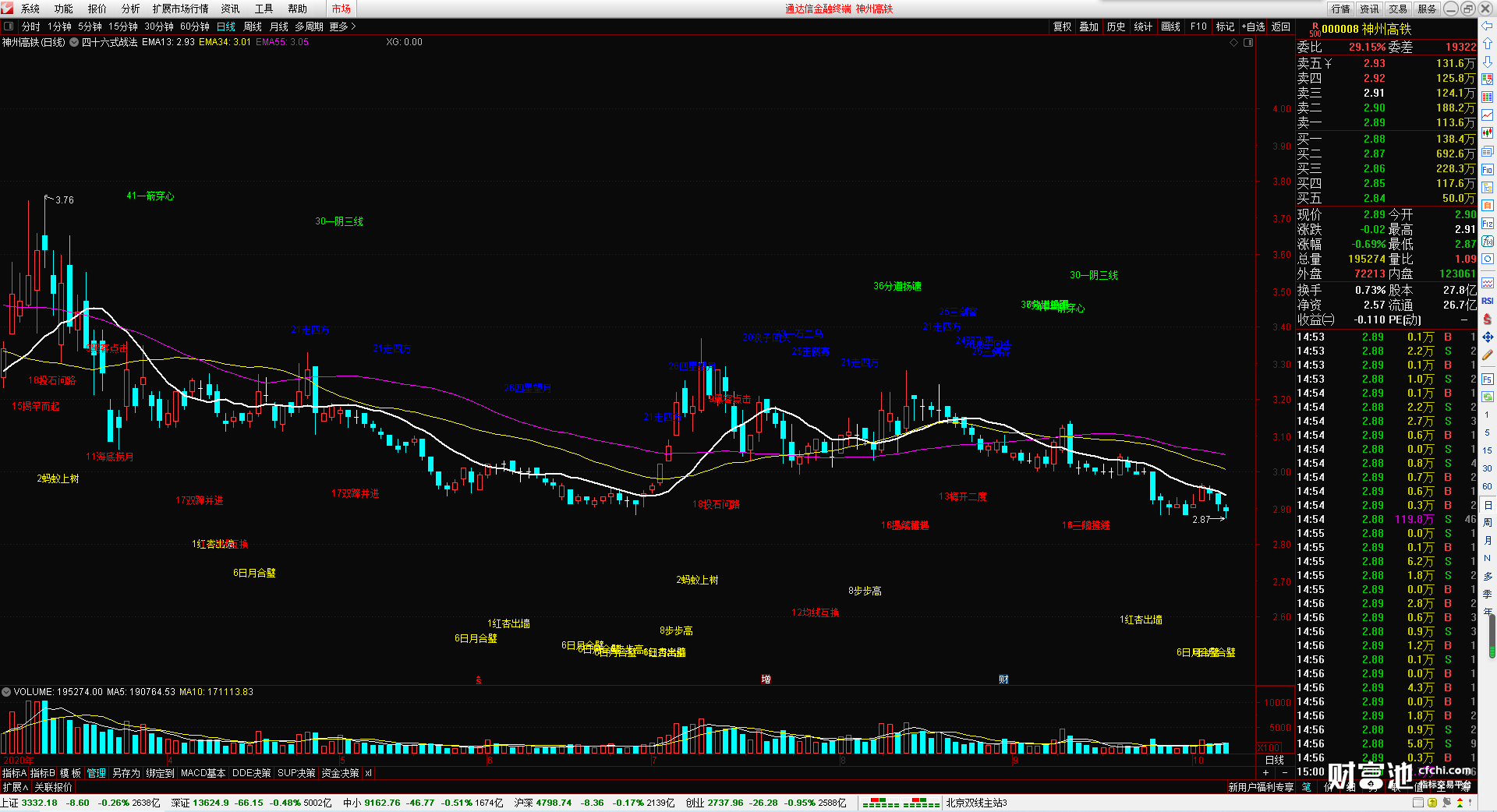Open volume indicator dropdown beside VOLUME
The height and width of the screenshot is (812, 1497).
tap(6, 691)
